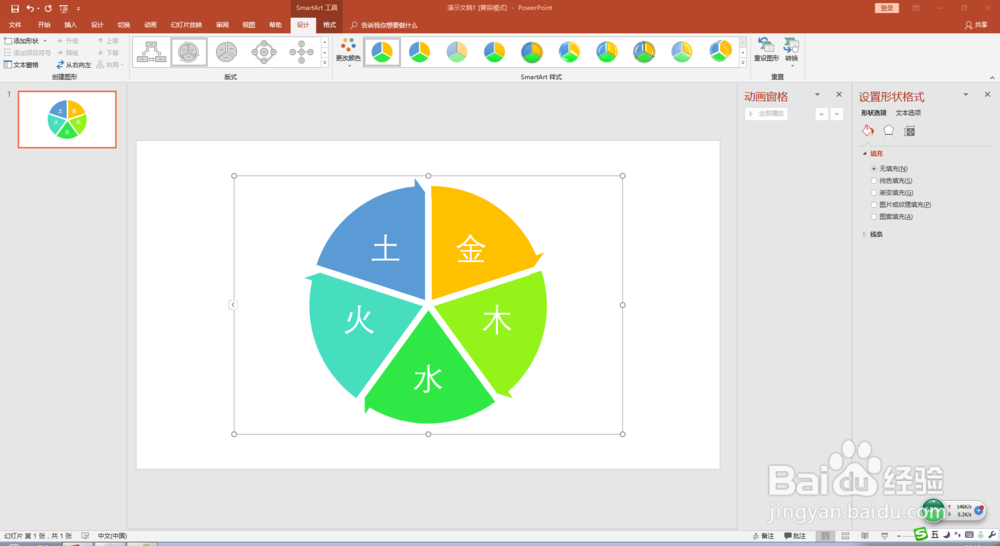The width and height of the screenshot is (1000, 546).
Task: Open the 添加形状 dropdown arrow
Action: 45,41
